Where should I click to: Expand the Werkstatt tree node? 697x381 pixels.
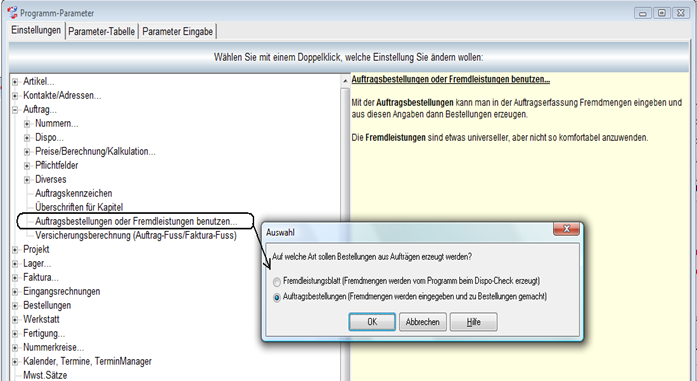15,320
